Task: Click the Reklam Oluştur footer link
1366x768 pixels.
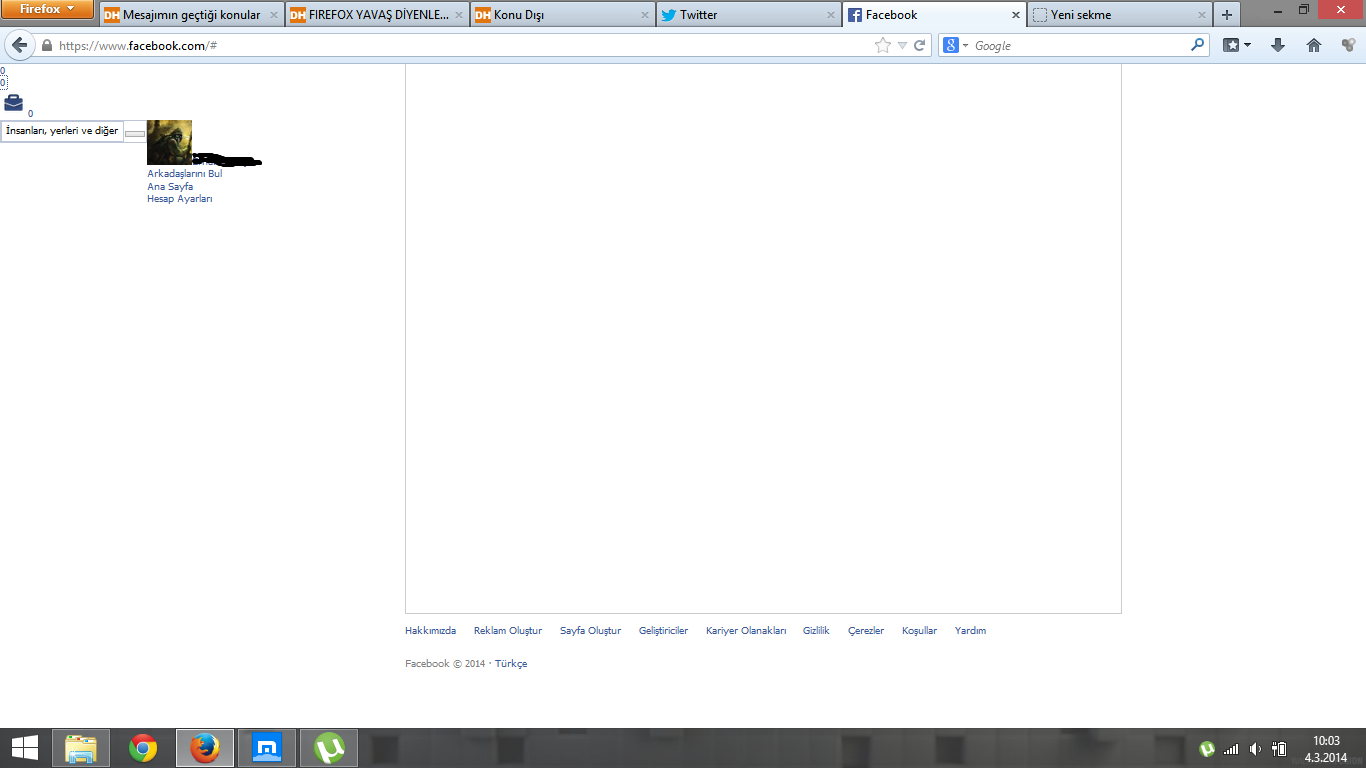Action: pos(508,631)
